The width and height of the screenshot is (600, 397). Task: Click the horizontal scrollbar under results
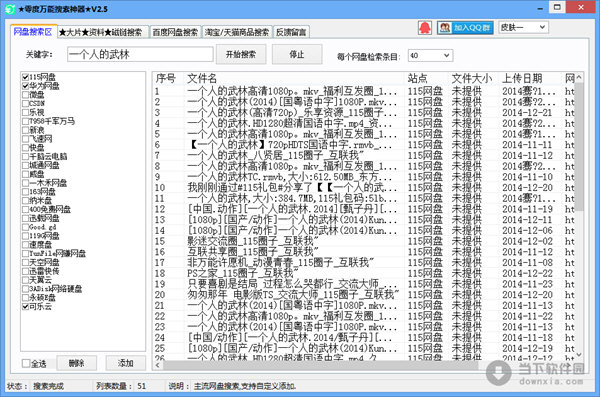click(321, 365)
